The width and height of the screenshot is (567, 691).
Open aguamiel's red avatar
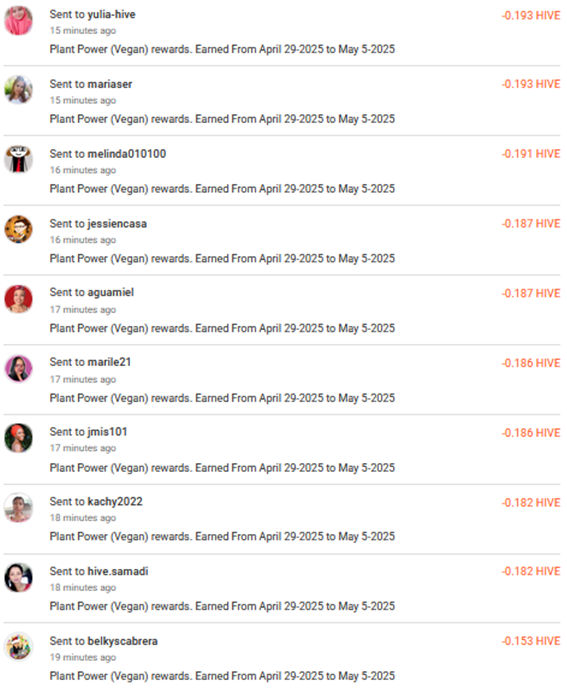[x=19, y=299]
